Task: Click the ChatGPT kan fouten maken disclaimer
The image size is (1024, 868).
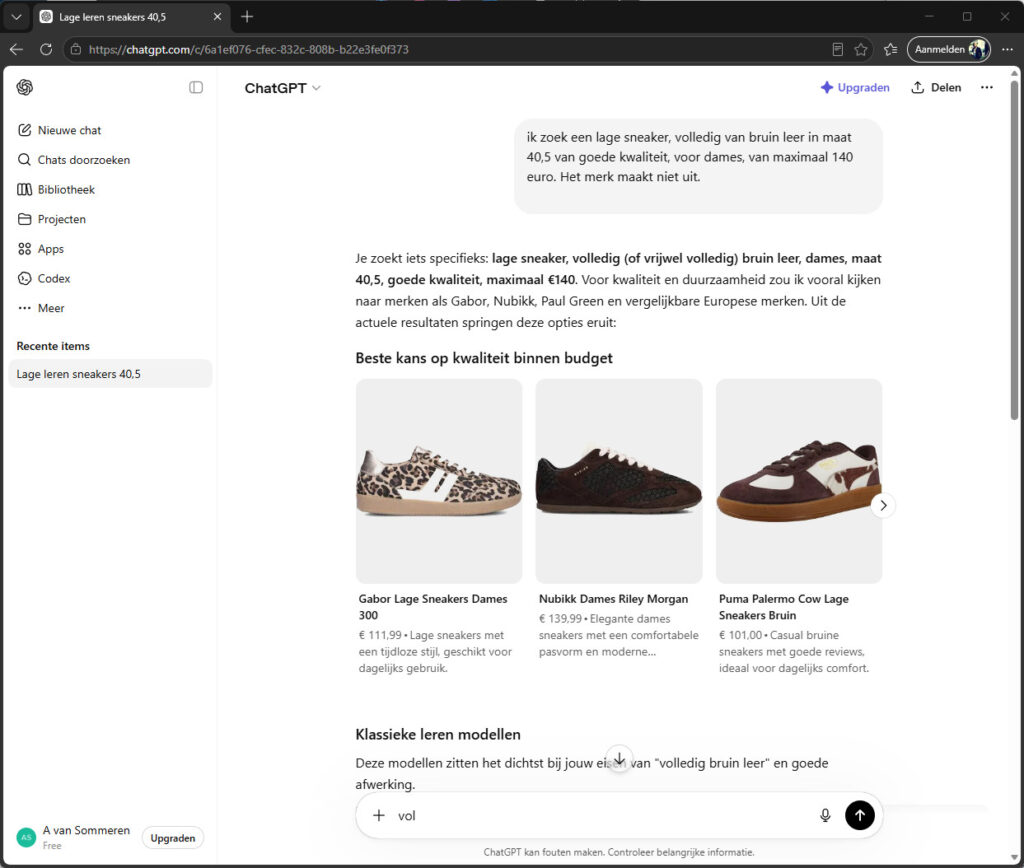Action: click(x=618, y=852)
